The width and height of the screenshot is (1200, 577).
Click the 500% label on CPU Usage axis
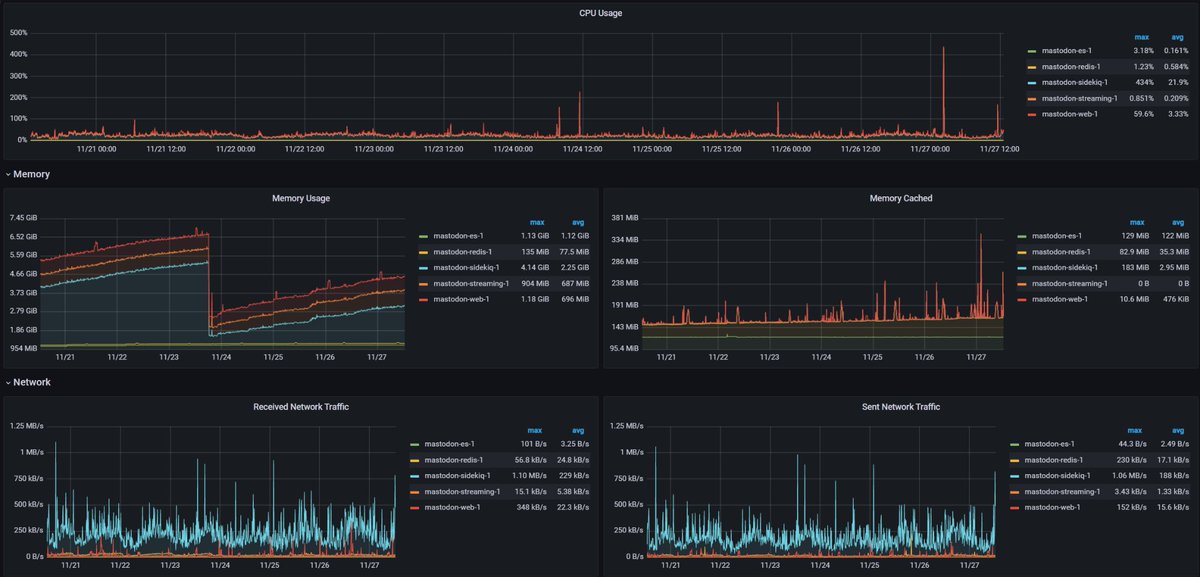coord(18,32)
